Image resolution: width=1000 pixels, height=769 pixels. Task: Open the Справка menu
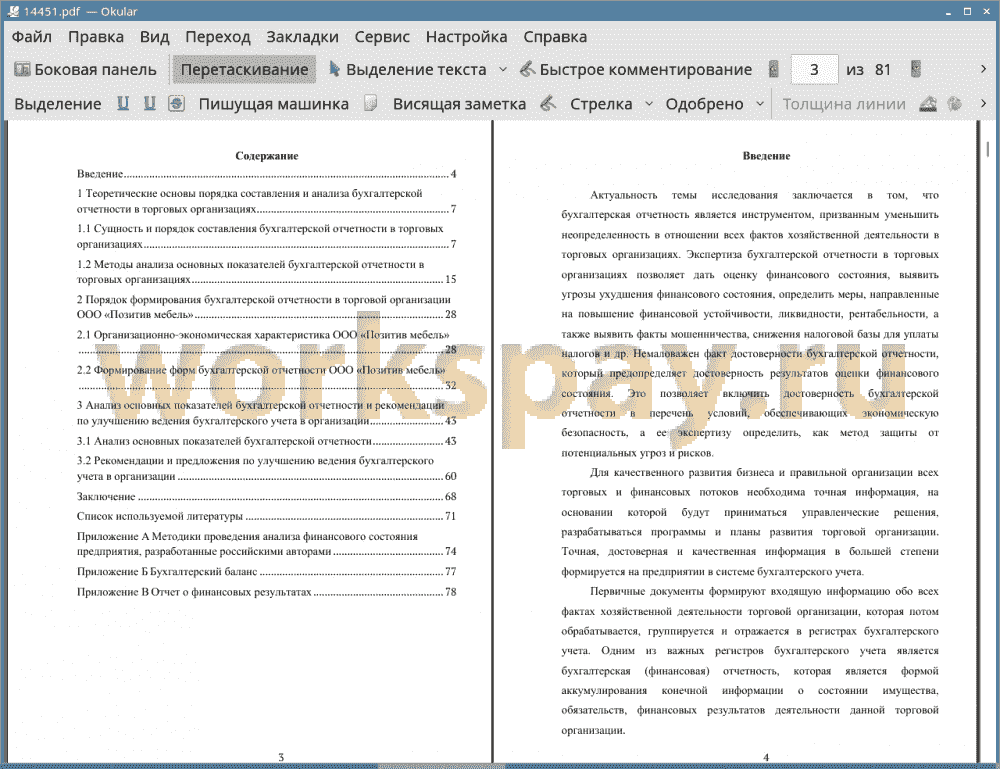[555, 37]
